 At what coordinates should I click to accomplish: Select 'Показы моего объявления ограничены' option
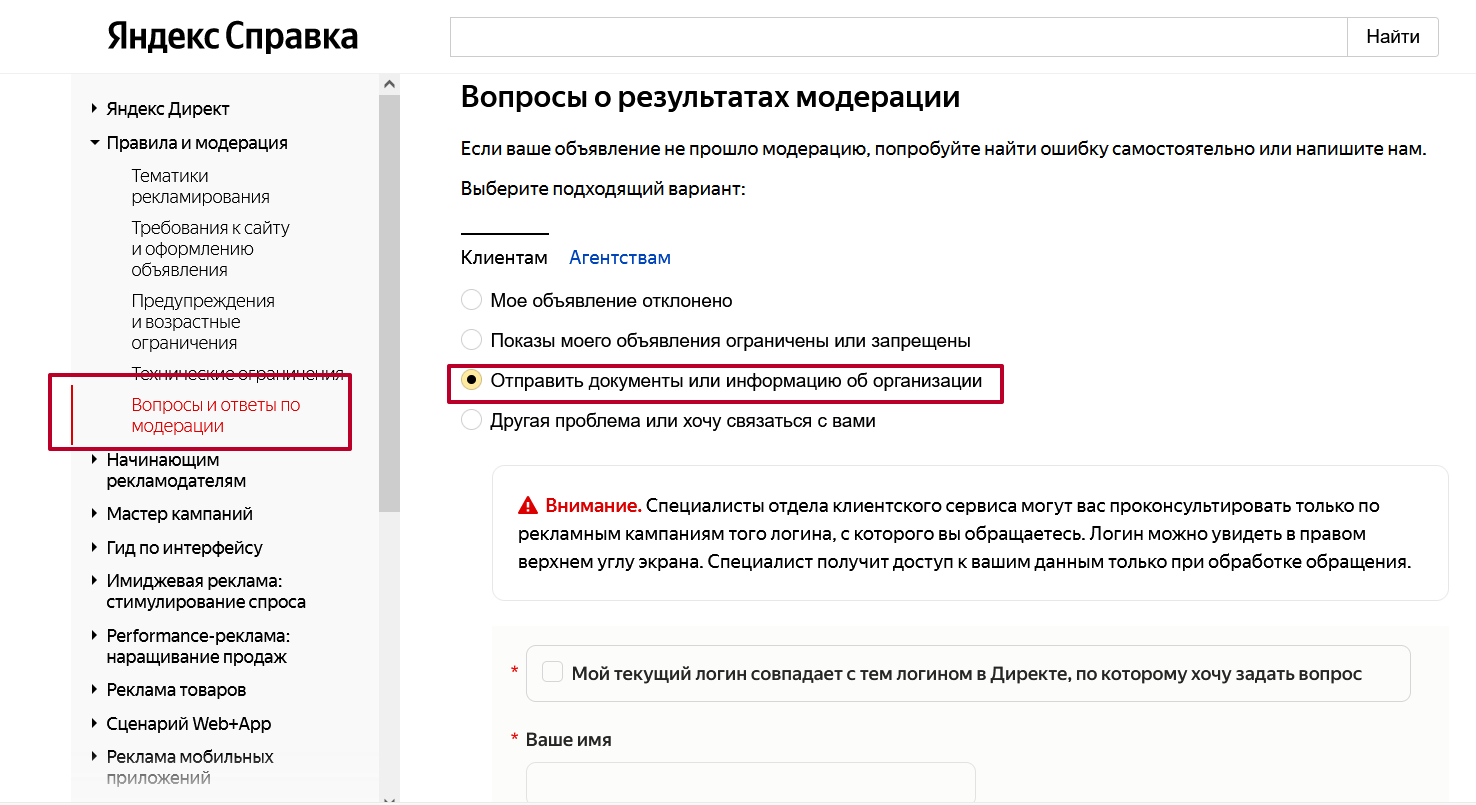pos(471,340)
